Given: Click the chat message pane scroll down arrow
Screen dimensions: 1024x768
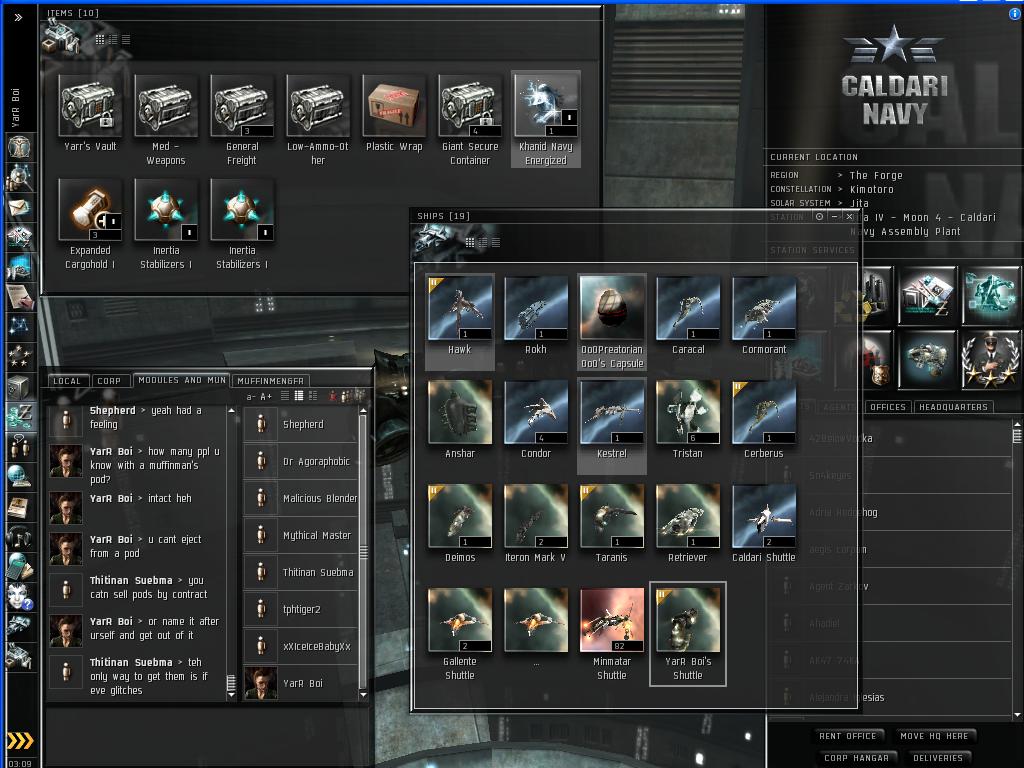Looking at the screenshot, I should pyautogui.click(x=231, y=696).
